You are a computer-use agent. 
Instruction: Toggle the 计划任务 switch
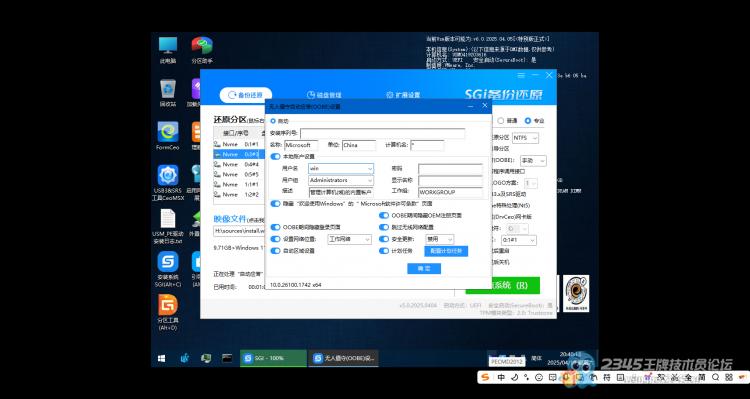click(384, 251)
